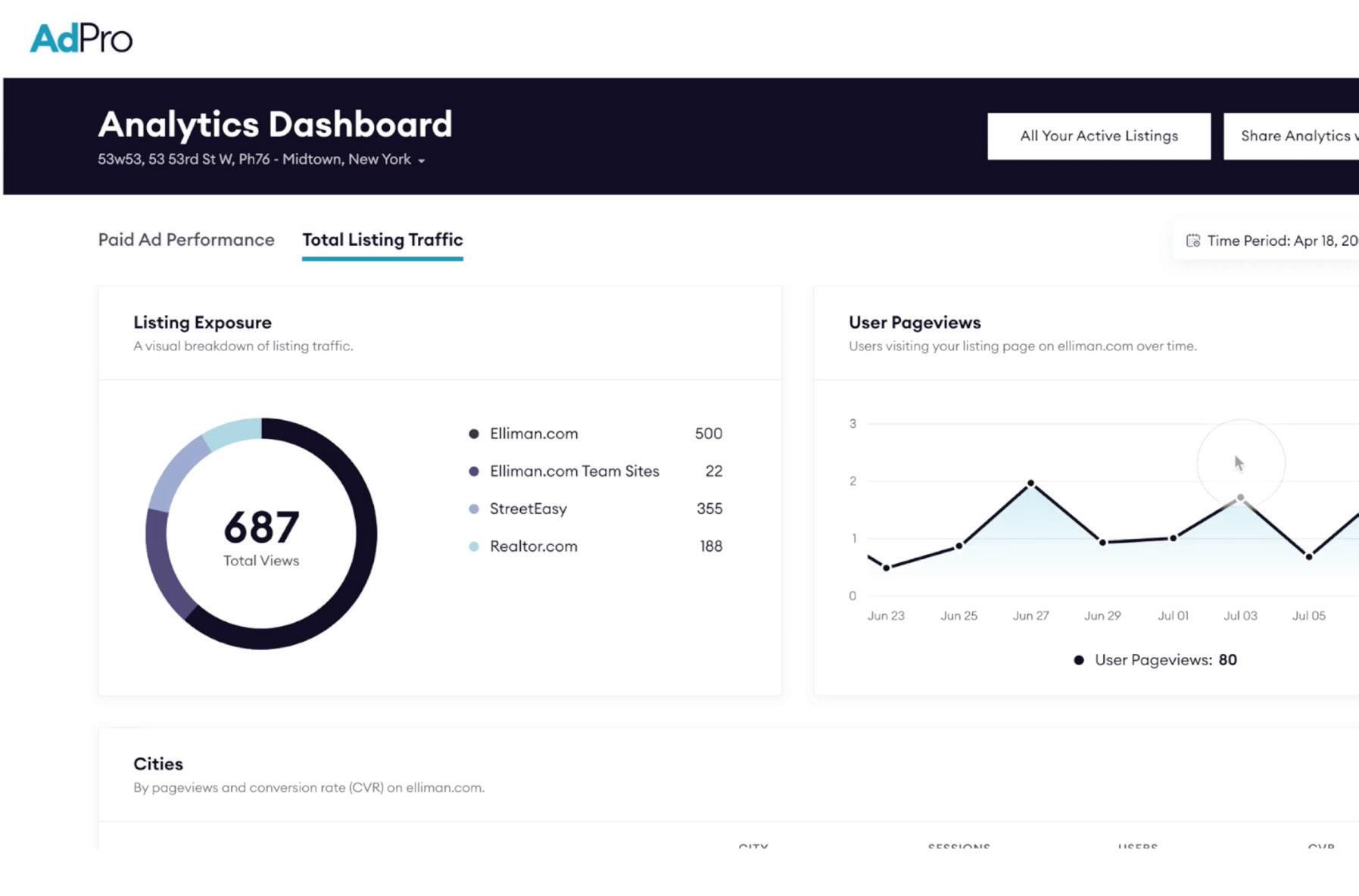Open the Time Period date selector
Screen dimensions: 1359x896
tap(1272, 241)
